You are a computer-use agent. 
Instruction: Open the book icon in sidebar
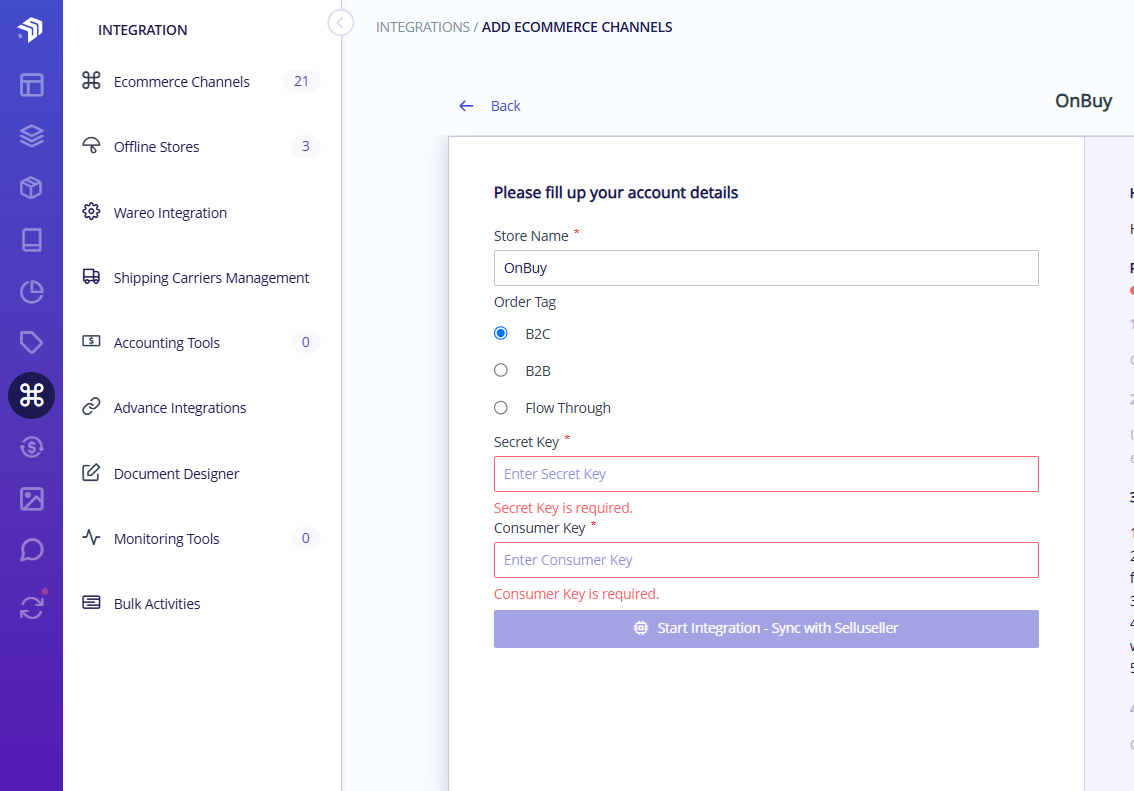point(31,239)
